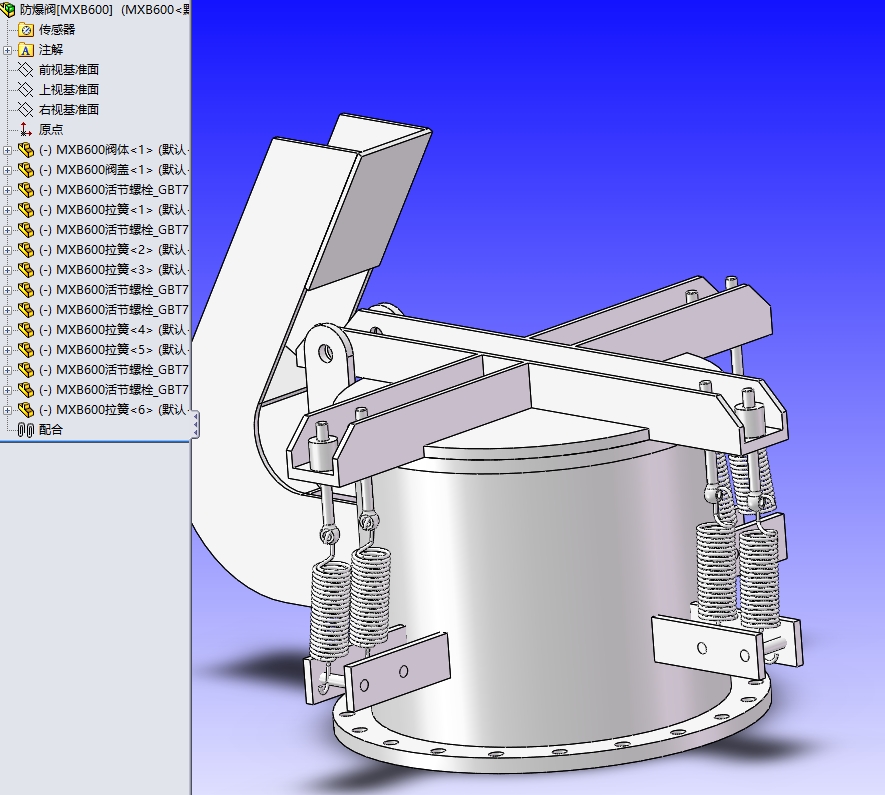Select the (-) MXB600拉簧<2> row text
The height and width of the screenshot is (795, 885).
coord(113,250)
